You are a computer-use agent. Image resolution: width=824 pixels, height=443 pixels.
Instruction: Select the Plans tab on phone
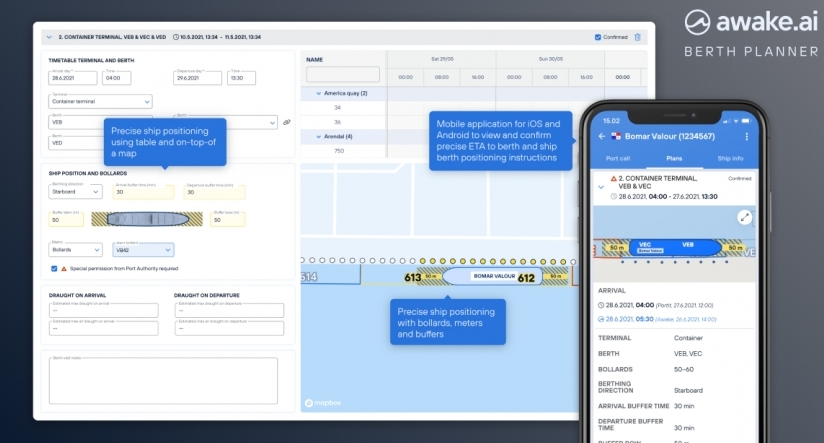point(674,159)
